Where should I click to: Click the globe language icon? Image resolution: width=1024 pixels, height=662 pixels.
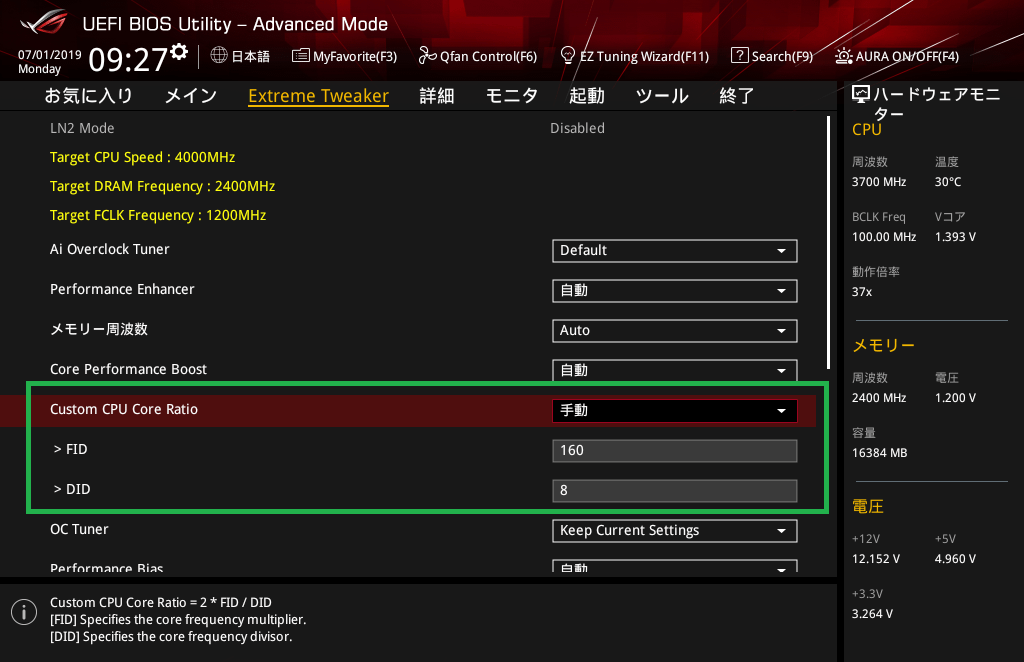(219, 55)
